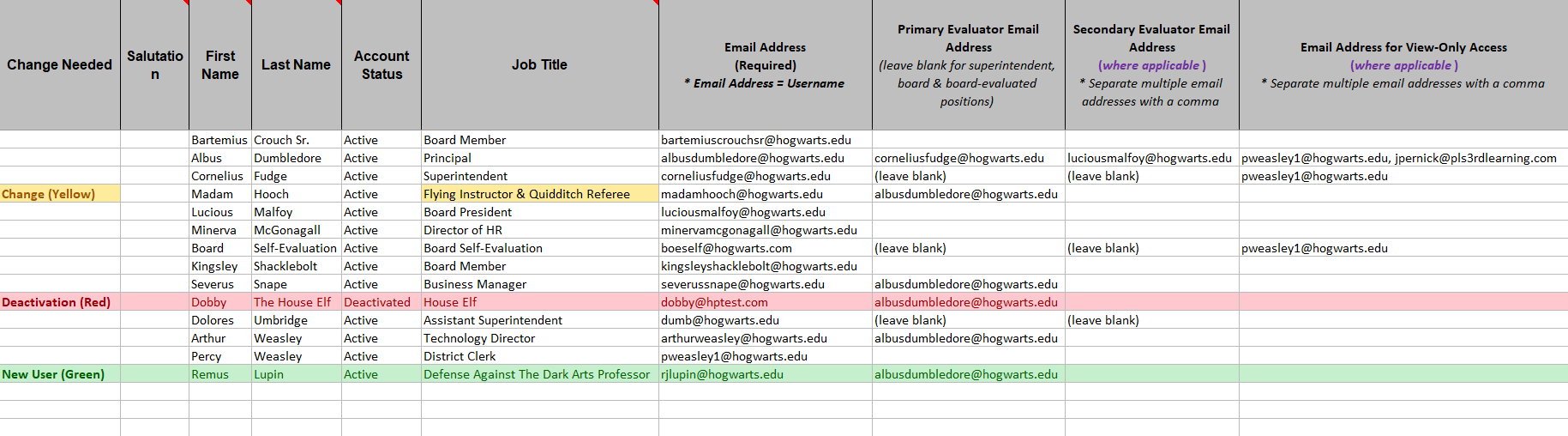
Task: Select the Dumbledore last name cell
Action: point(288,158)
